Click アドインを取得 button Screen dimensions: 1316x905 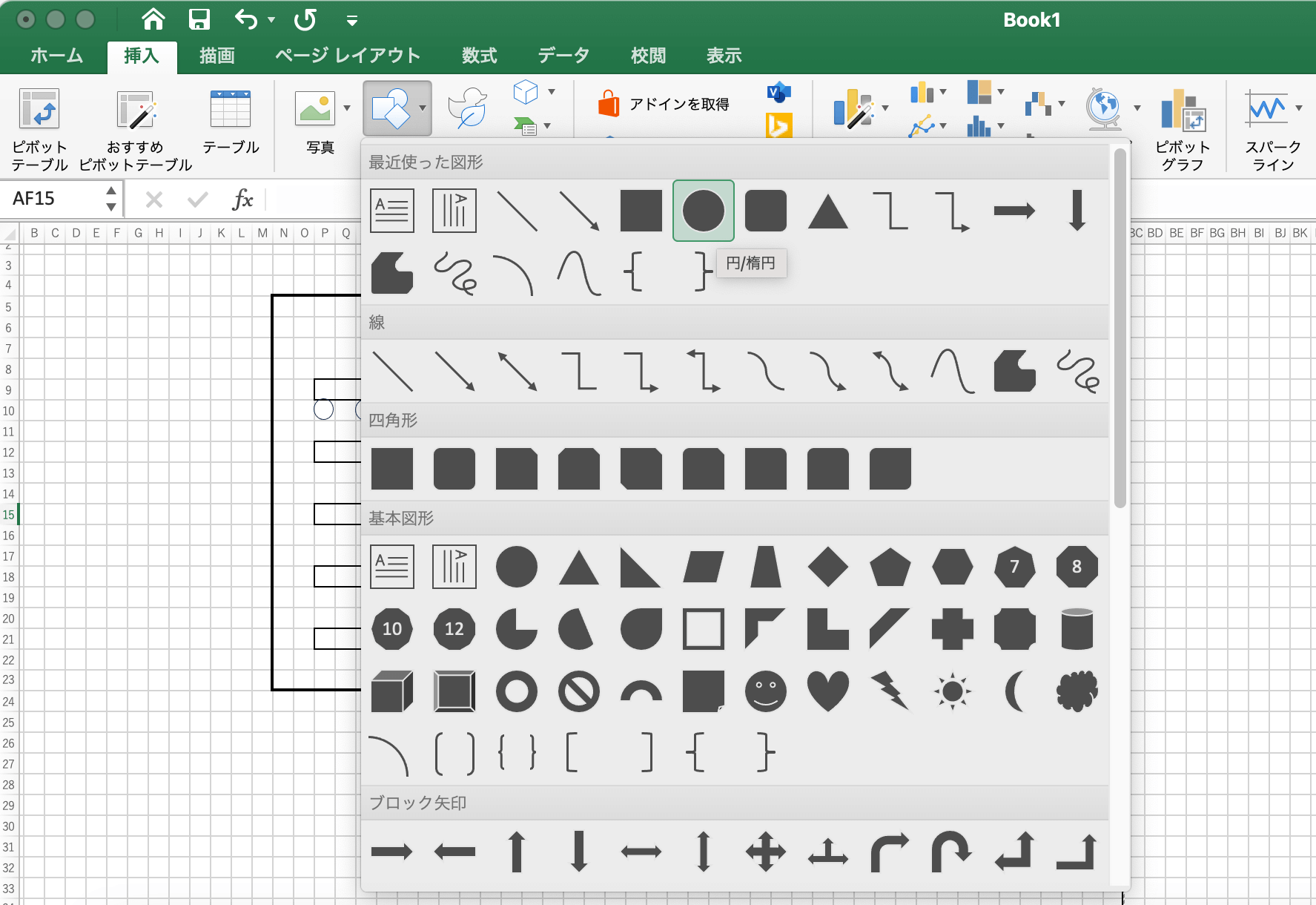coord(665,104)
